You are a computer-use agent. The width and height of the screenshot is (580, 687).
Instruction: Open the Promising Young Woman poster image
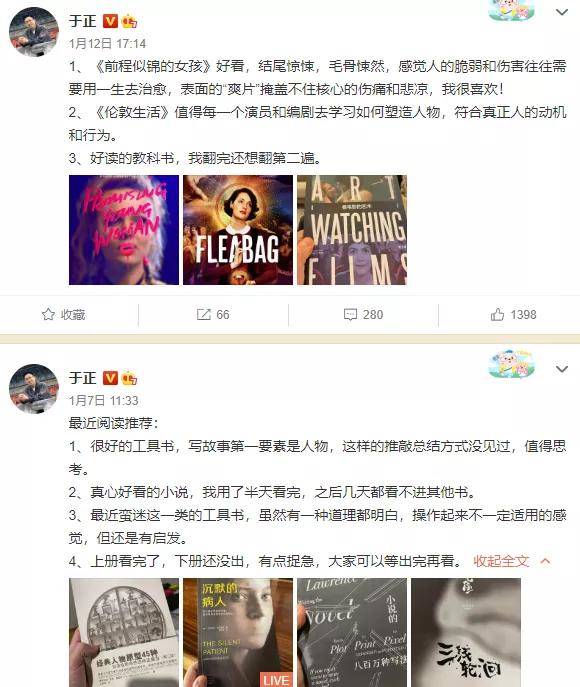[124, 230]
